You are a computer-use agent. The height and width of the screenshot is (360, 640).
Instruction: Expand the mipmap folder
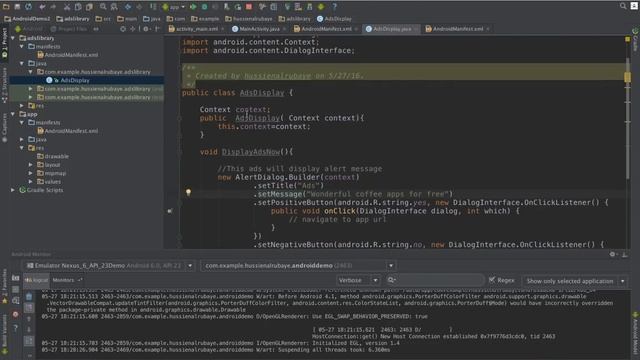pos(31,173)
